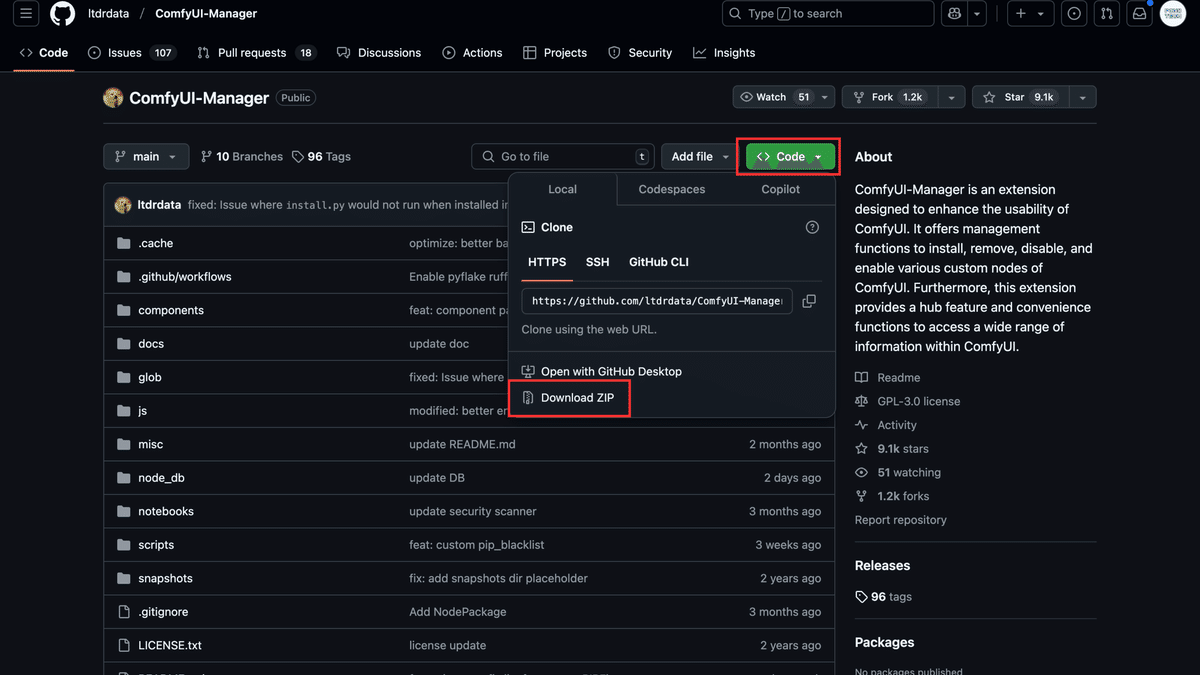1200x675 pixels.
Task: Expand the Fork options dropdown arrow
Action: 951,97
